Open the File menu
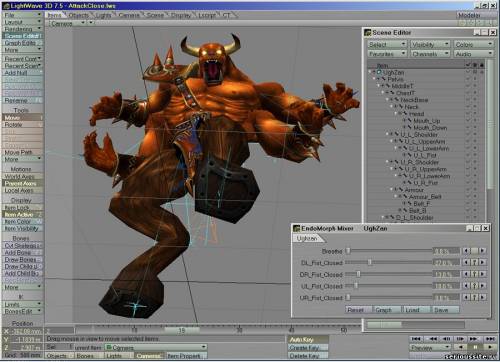The image size is (500, 362). click(x=23, y=15)
